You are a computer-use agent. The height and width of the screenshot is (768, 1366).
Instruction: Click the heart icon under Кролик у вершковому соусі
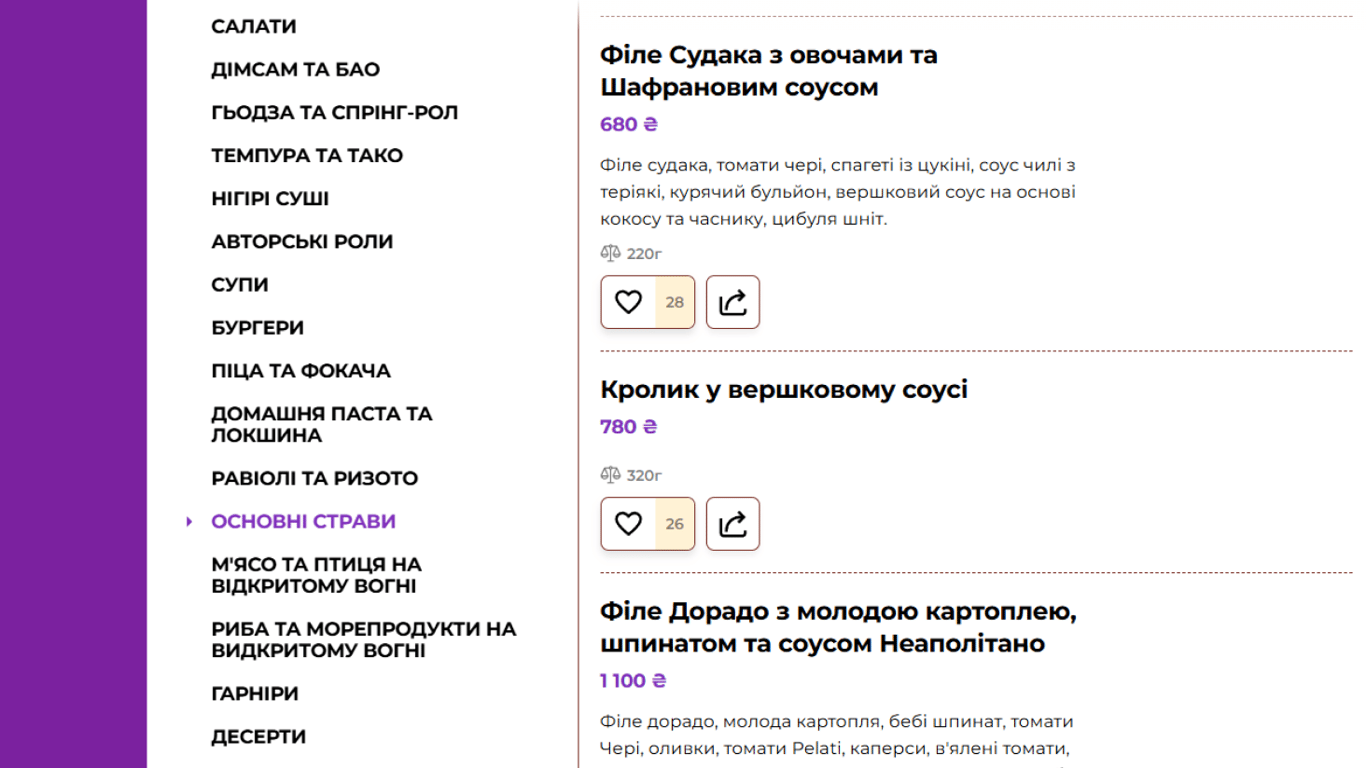pos(627,523)
